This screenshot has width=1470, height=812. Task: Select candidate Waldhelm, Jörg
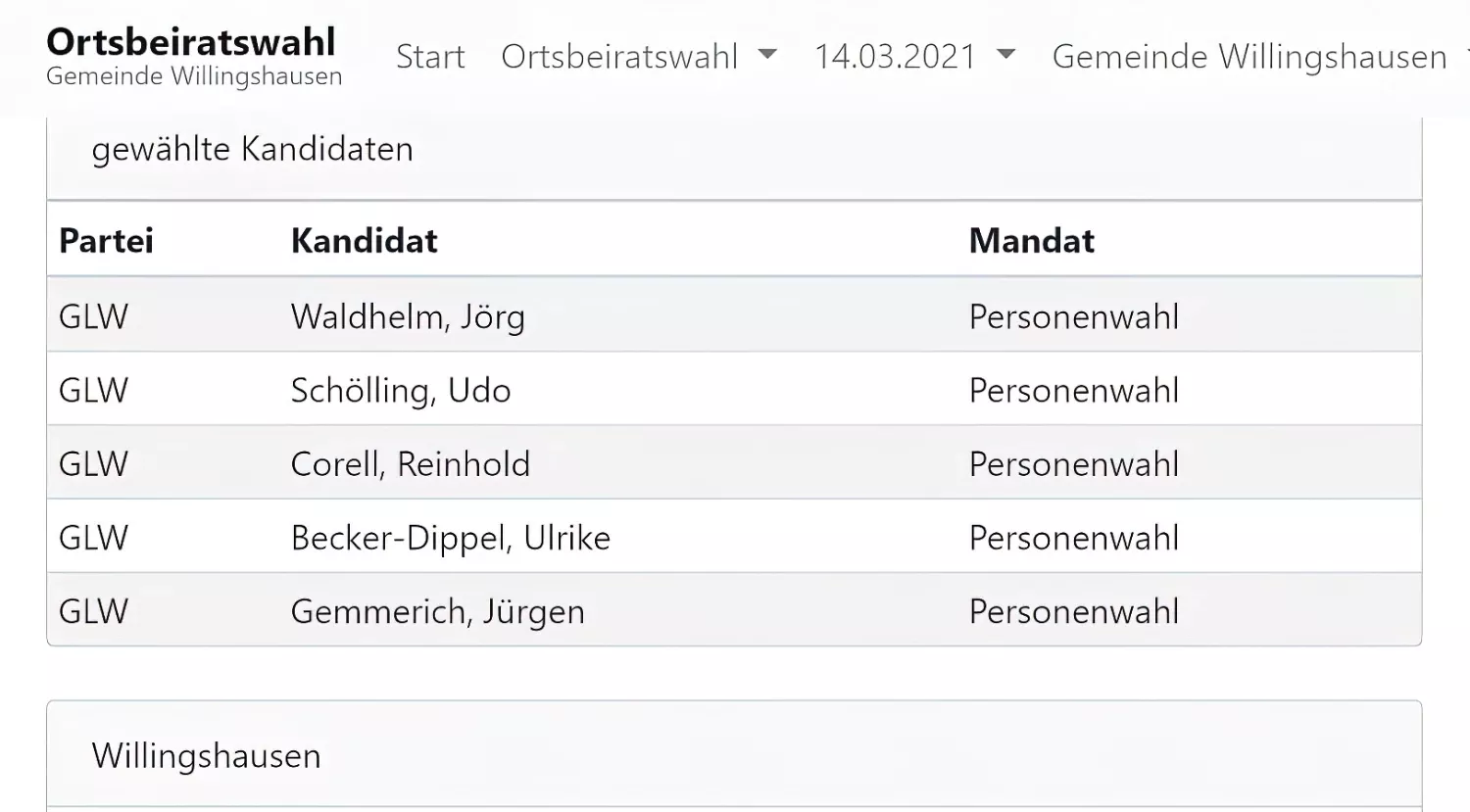408,316
